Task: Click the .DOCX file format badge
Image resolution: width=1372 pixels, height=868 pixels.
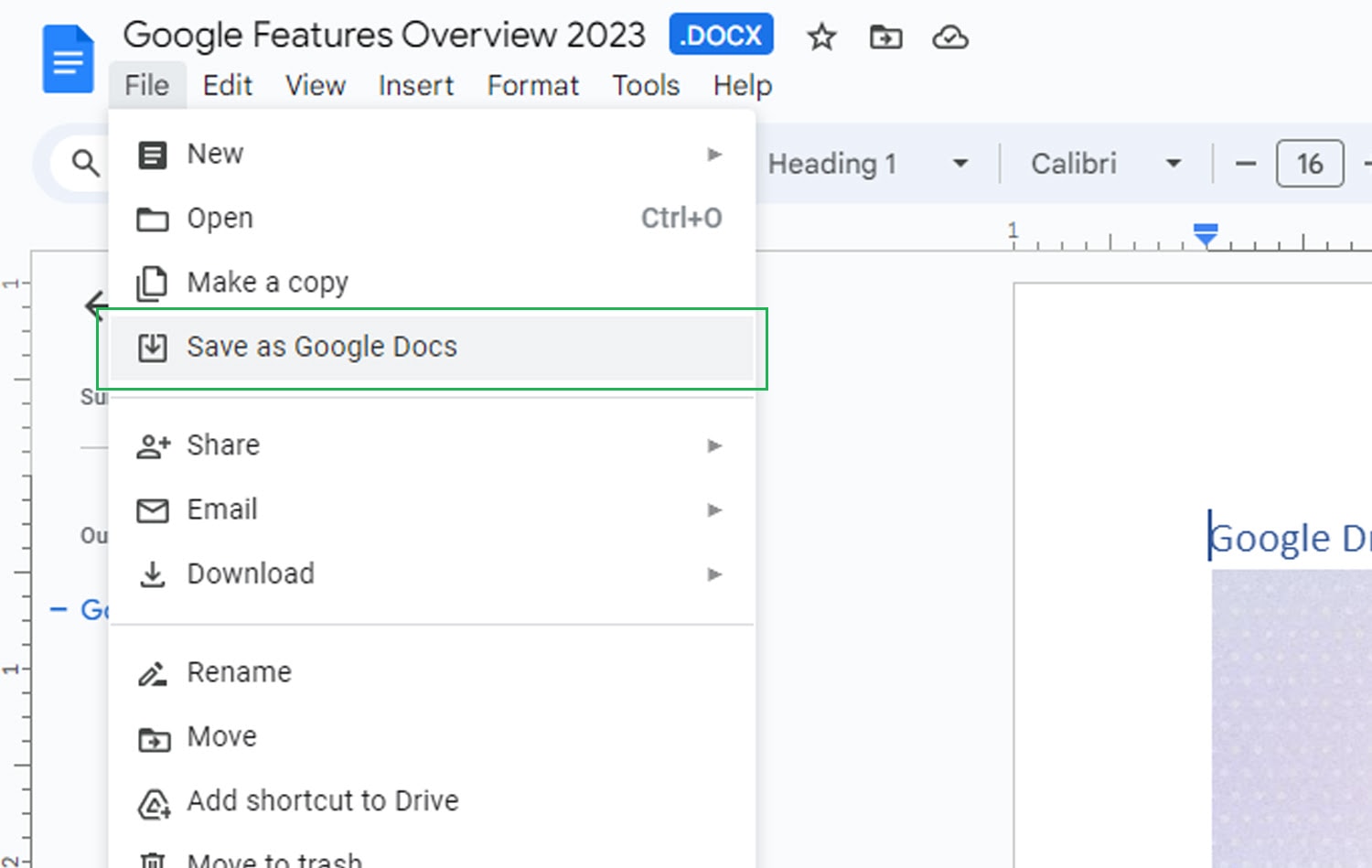Action: (x=721, y=35)
